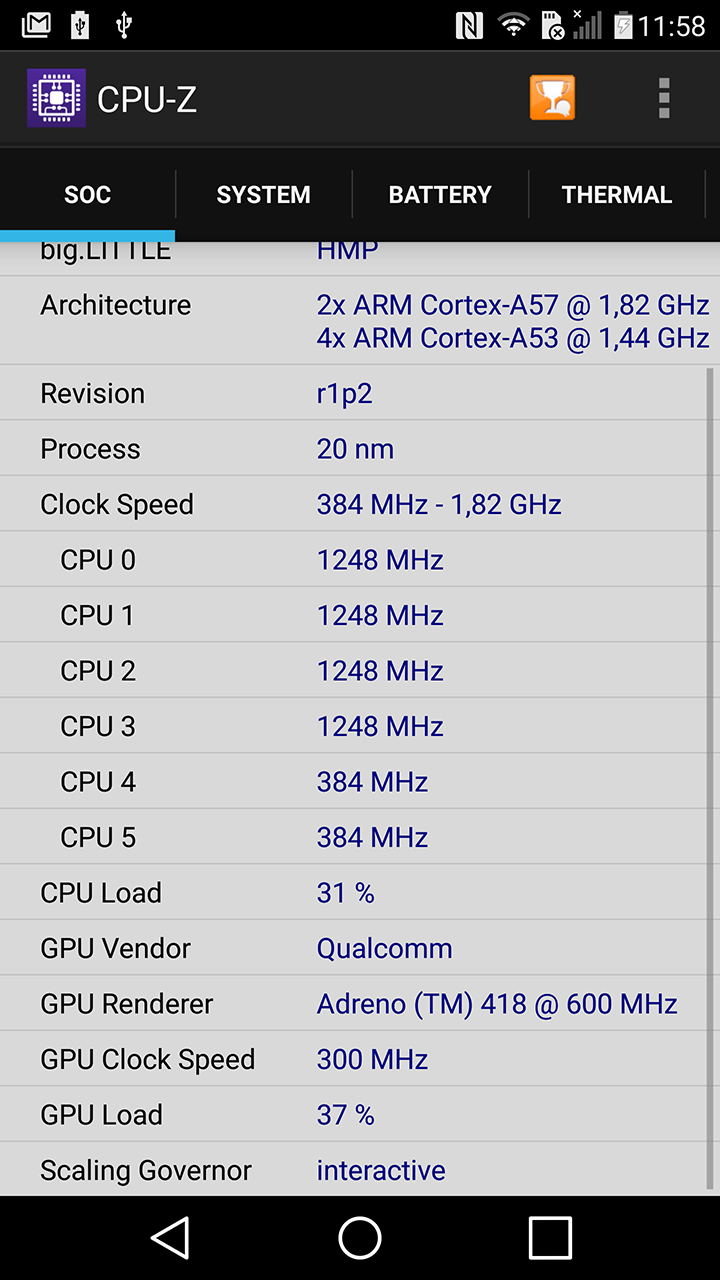
Task: Tap the NFC indicator in status bar
Action: pyautogui.click(x=469, y=25)
